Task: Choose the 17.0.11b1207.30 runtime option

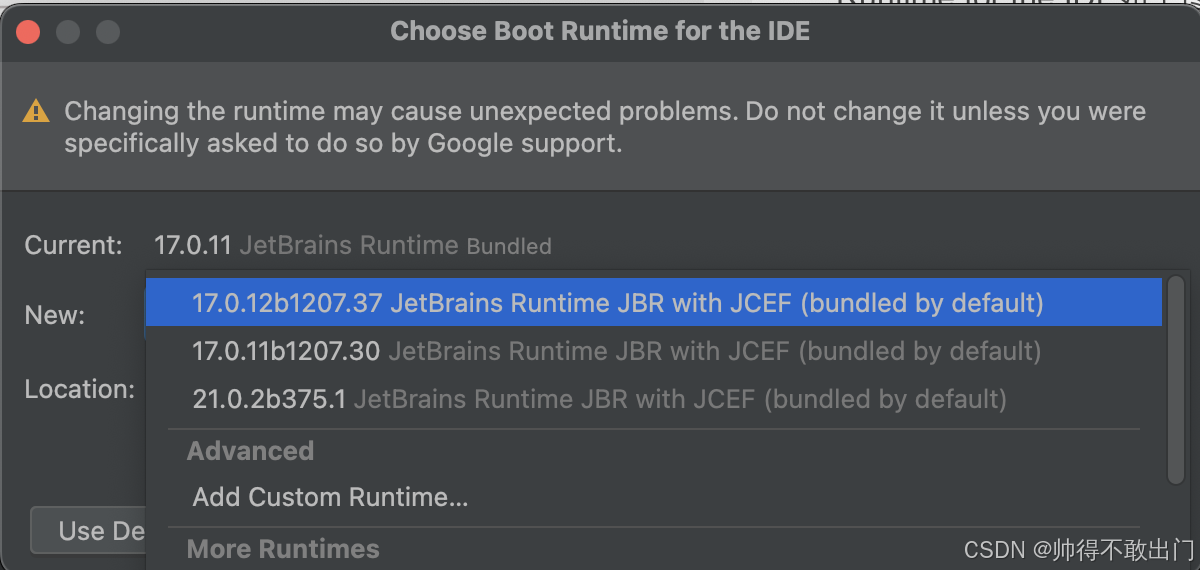Action: 654,351
